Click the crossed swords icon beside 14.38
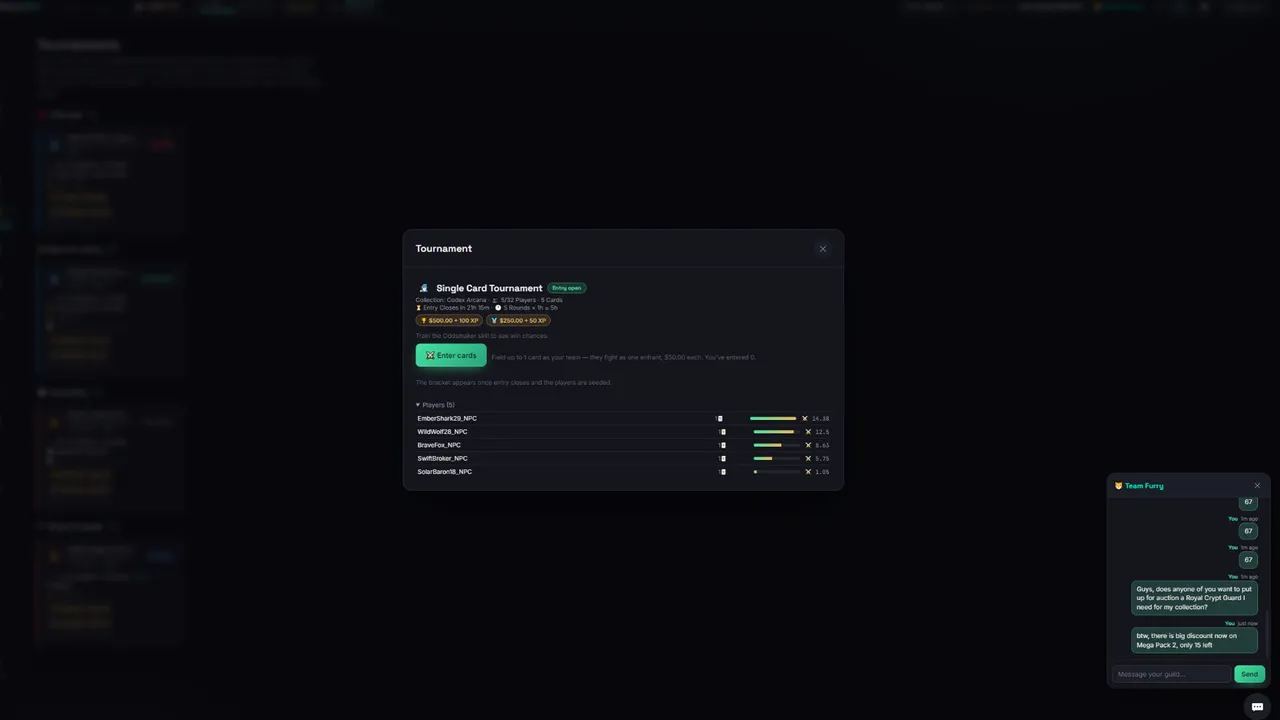The height and width of the screenshot is (720, 1280). coord(805,418)
